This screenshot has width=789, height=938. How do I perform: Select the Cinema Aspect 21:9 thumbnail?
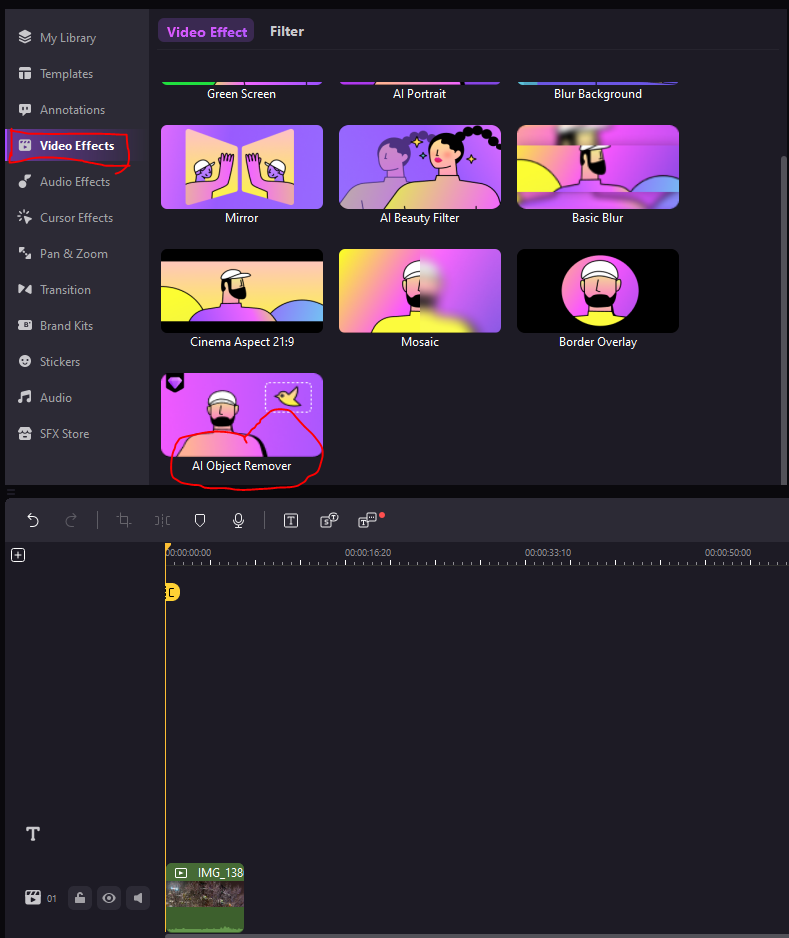pyautogui.click(x=242, y=291)
